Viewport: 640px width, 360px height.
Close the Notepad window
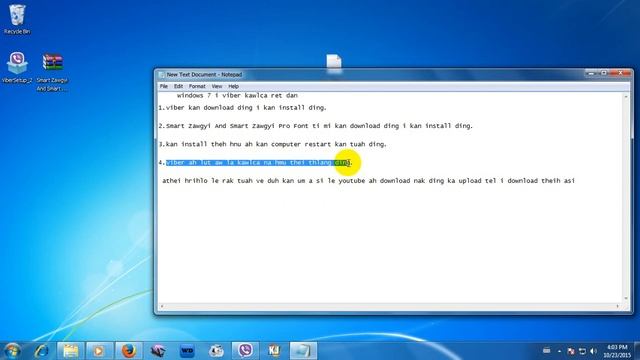click(x=620, y=73)
